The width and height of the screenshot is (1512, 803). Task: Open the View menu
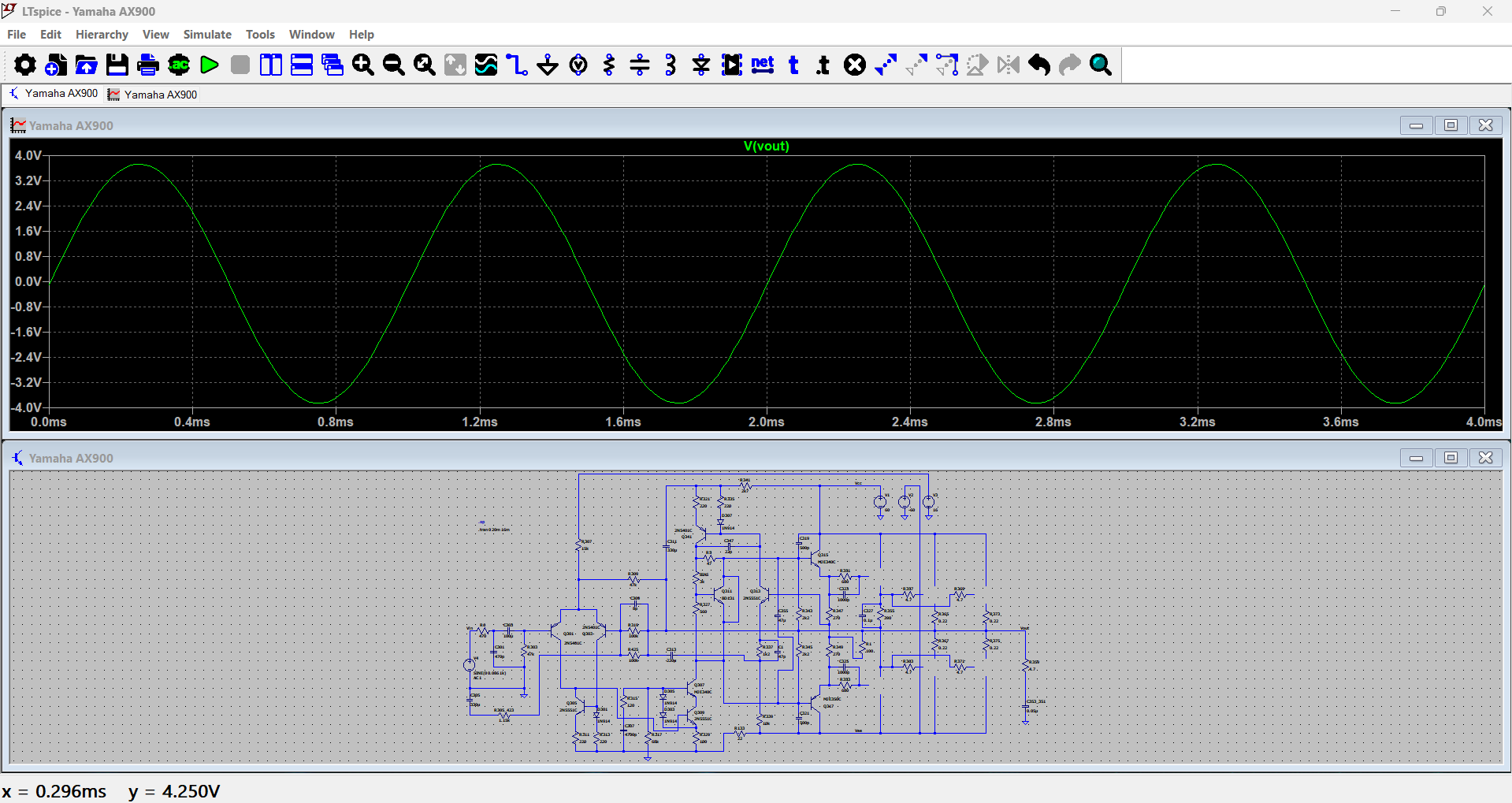pyautogui.click(x=156, y=35)
